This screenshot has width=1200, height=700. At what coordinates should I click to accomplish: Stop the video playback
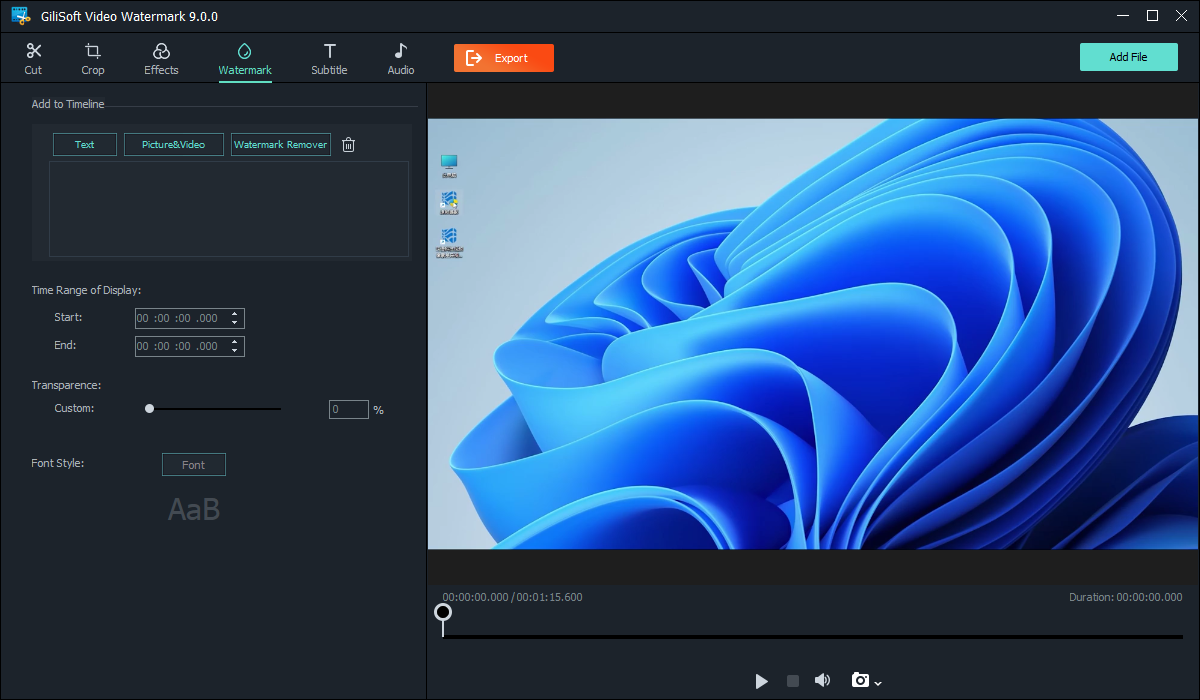[x=793, y=681]
